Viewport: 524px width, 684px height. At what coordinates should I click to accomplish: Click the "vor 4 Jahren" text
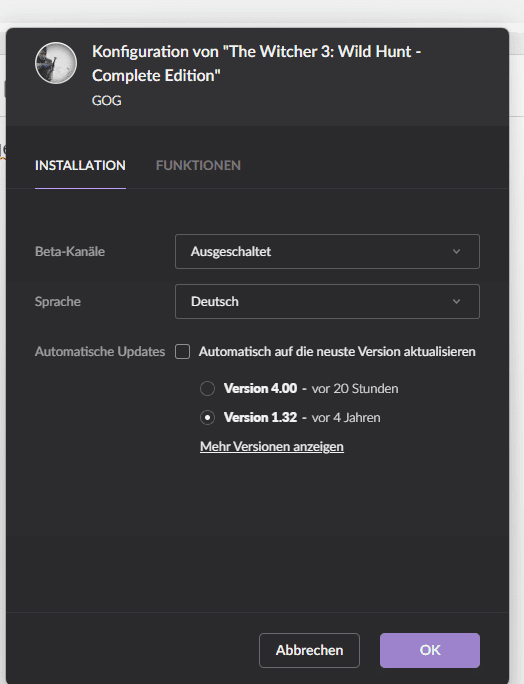[346, 417]
